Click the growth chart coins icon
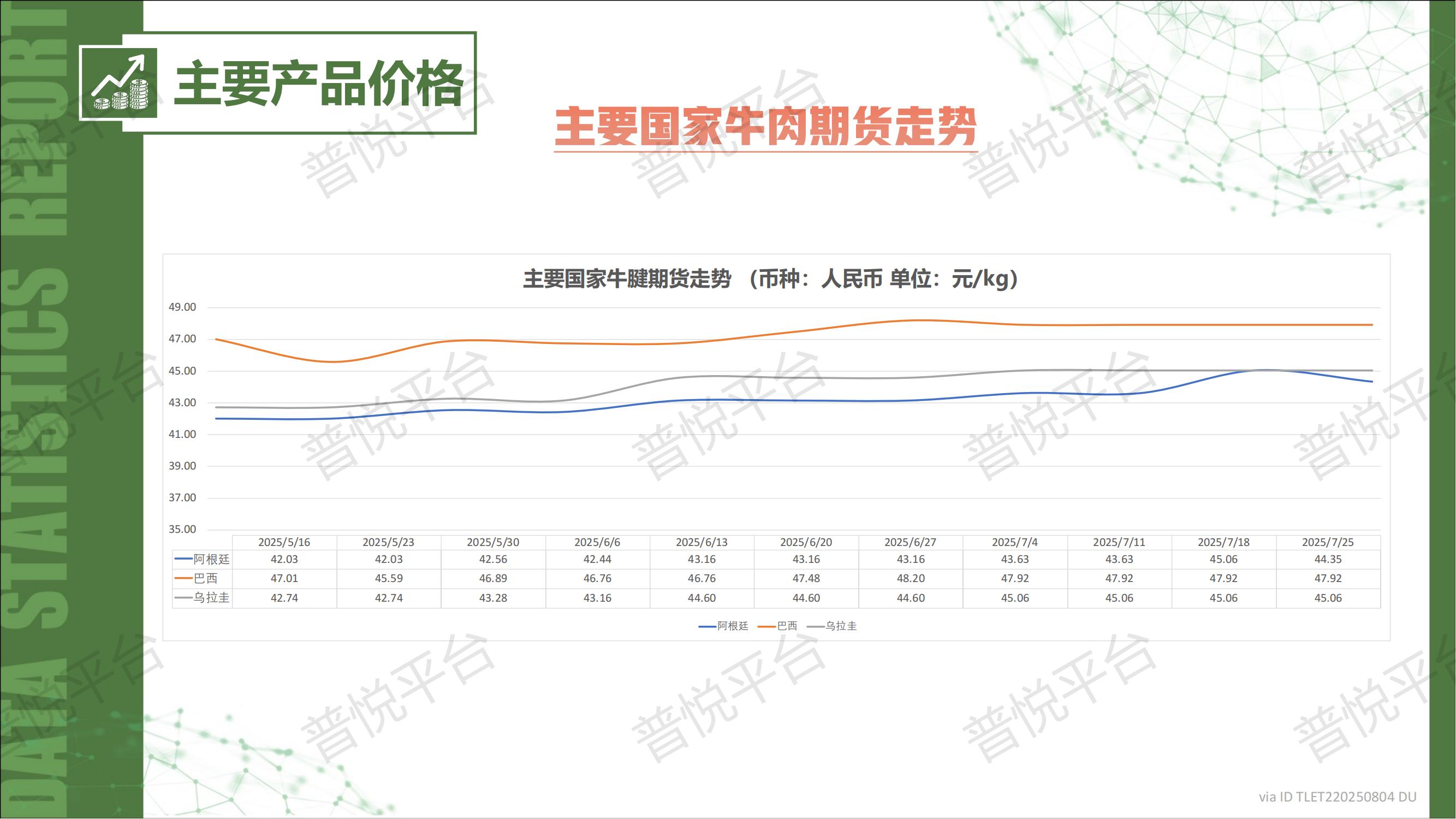The image size is (1456, 819). [x=120, y=84]
